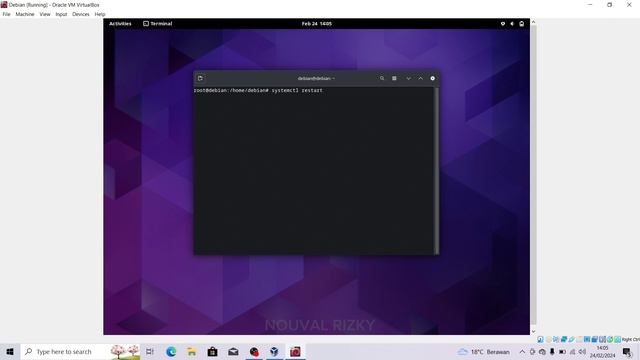
Task: Open the VirtualBox Input menu
Action: tap(61, 14)
